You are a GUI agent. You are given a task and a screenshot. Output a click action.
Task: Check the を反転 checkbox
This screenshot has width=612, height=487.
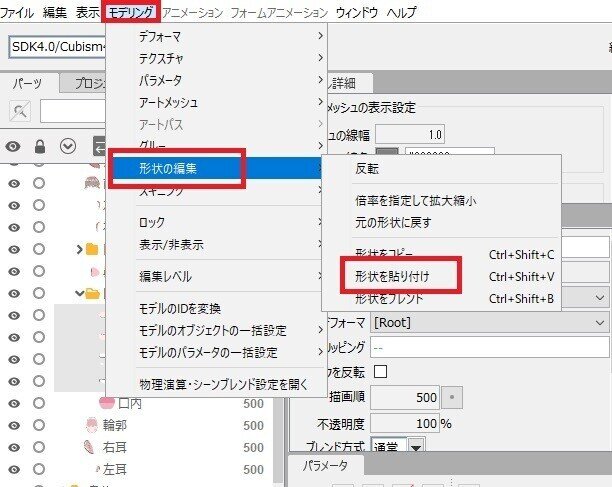(x=380, y=371)
